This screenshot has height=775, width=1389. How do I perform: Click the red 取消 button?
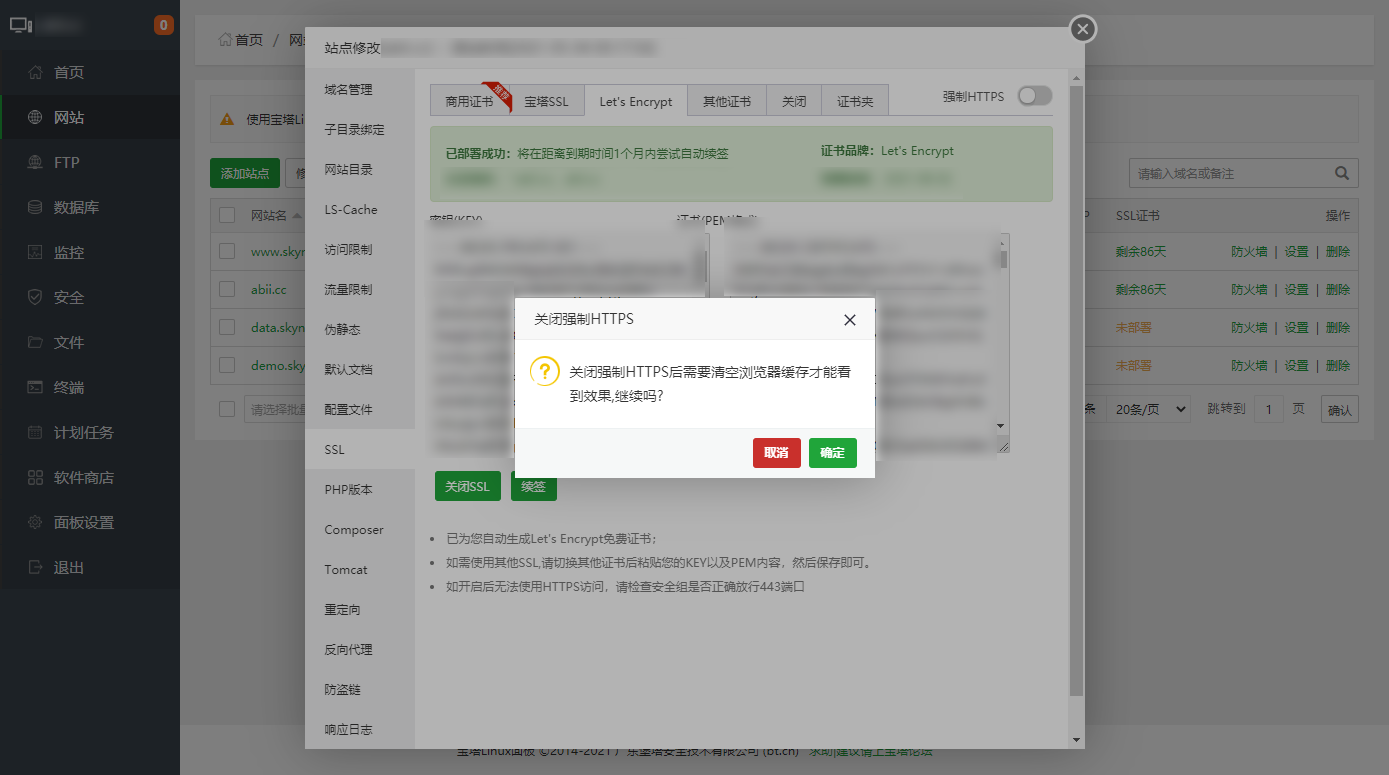click(x=777, y=453)
